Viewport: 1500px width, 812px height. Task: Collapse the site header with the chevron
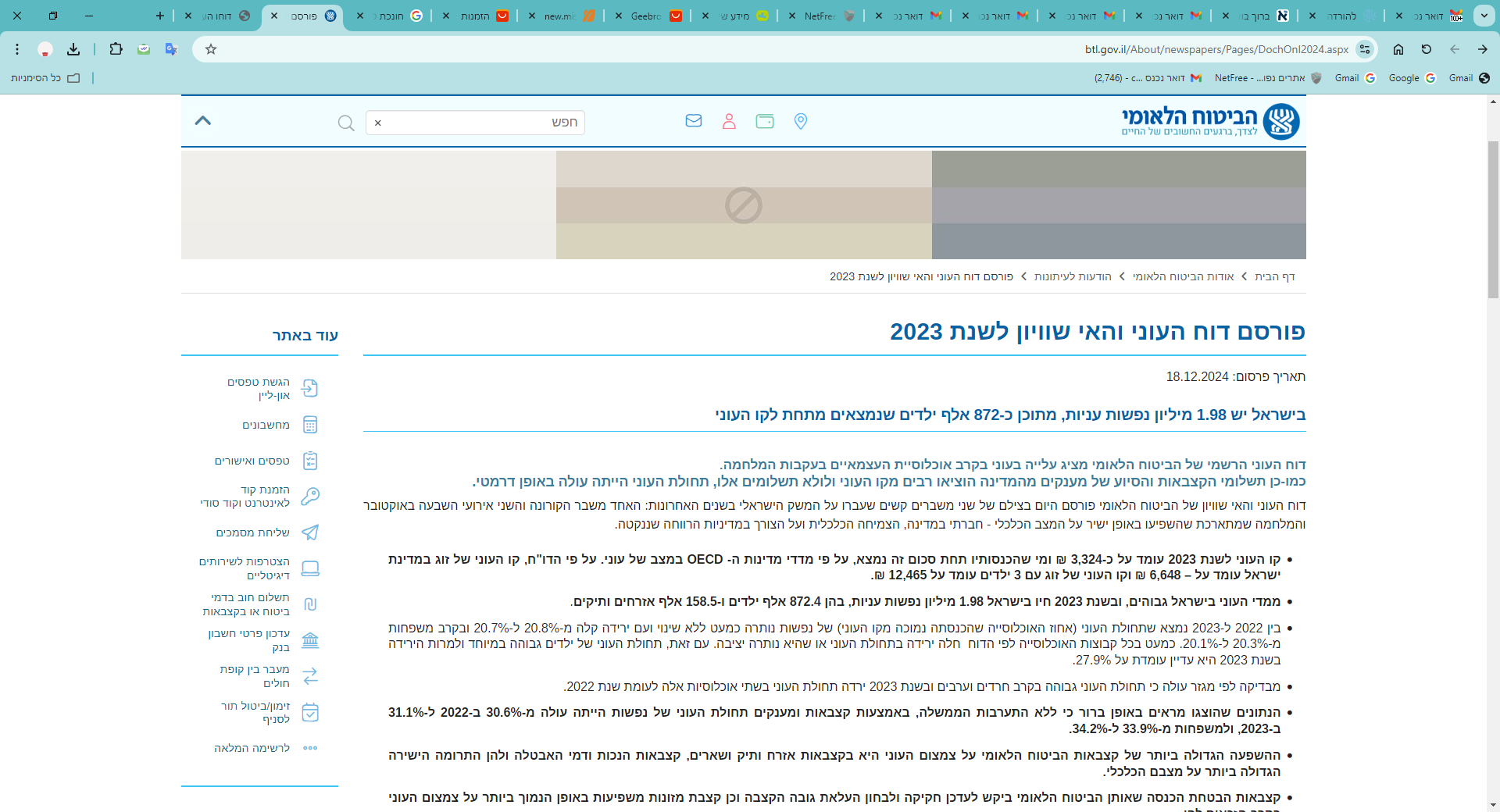203,120
